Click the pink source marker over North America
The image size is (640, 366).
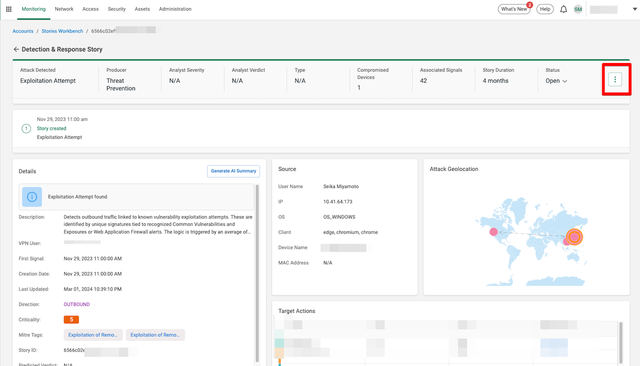(493, 232)
